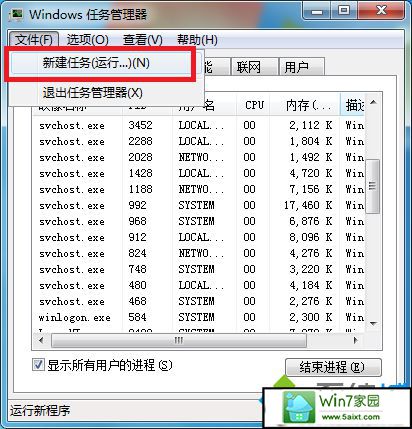Select svchost.exe row with PID 824
Screen dimensions: 412x429
(200, 253)
